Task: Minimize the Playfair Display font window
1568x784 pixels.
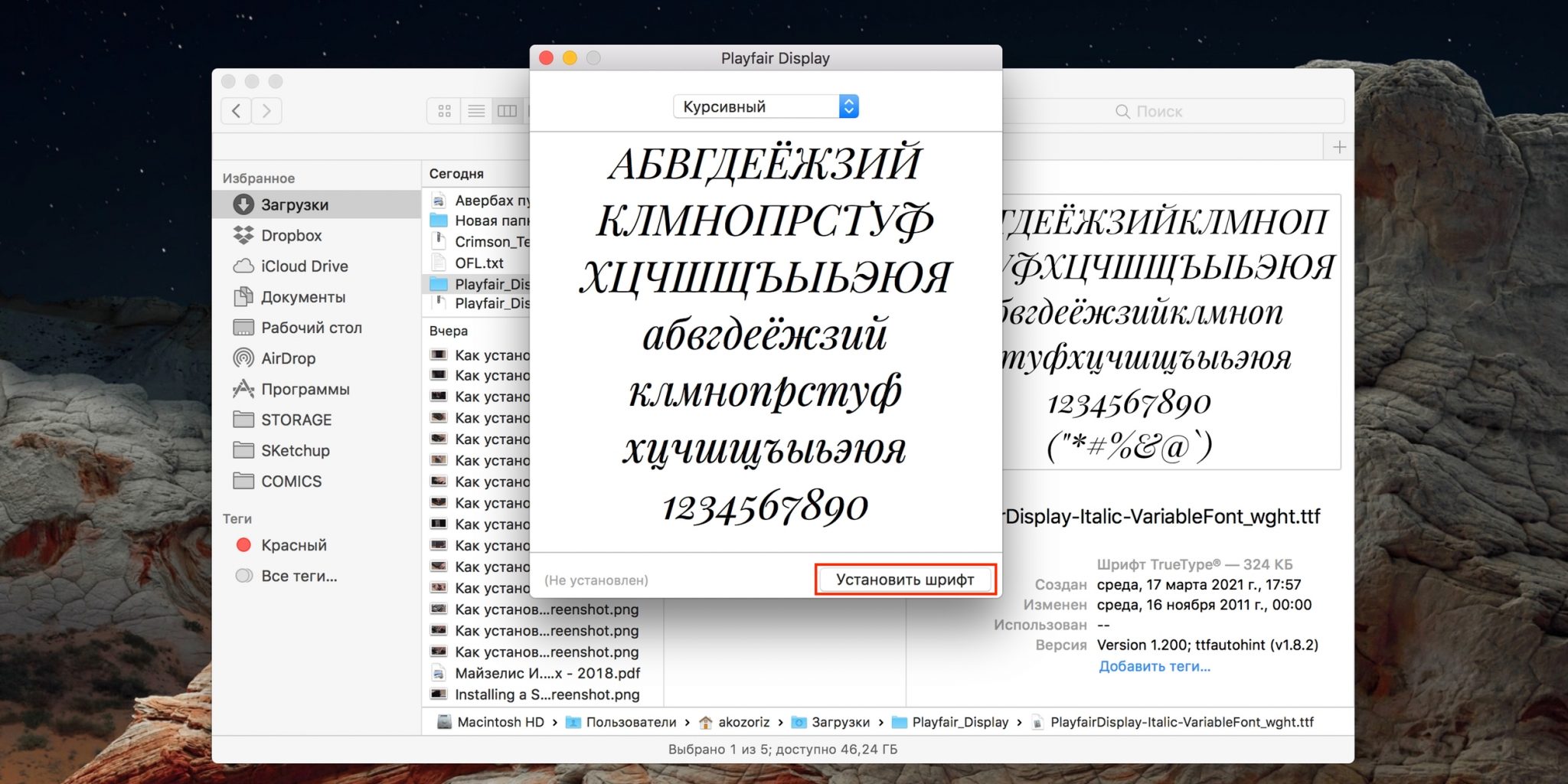Action: [x=570, y=58]
